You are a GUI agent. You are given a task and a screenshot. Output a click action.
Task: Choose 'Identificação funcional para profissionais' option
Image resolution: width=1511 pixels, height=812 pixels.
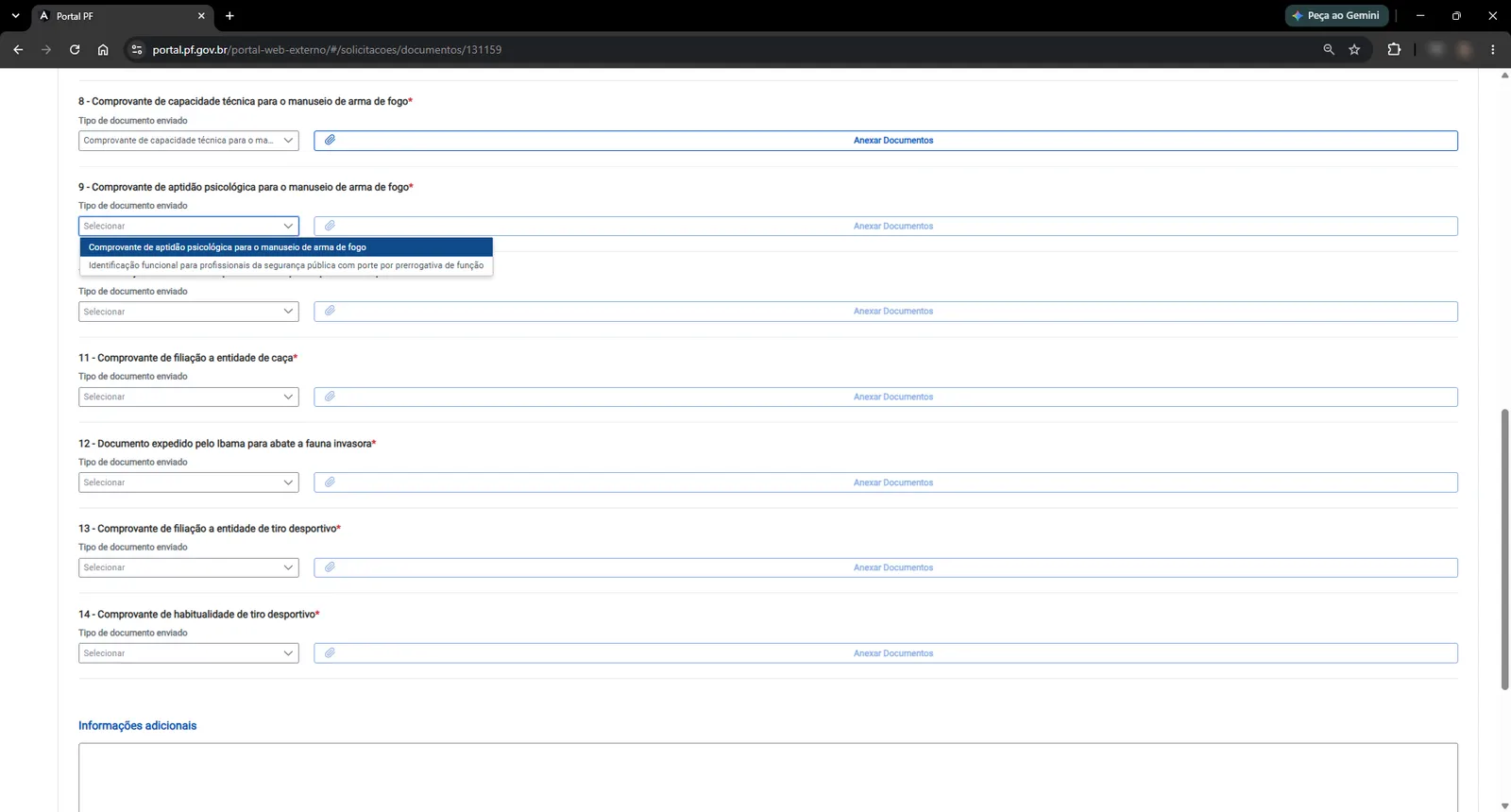[x=286, y=265]
